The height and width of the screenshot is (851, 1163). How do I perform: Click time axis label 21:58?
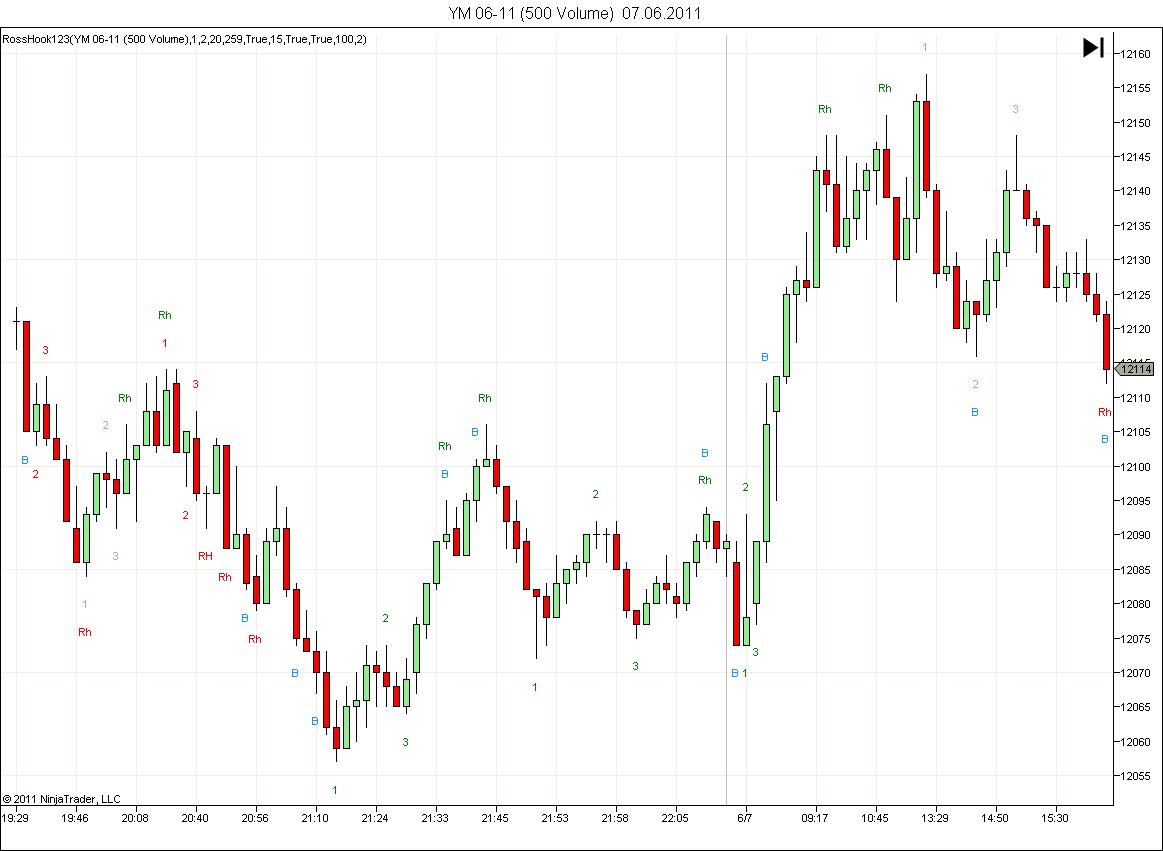point(615,818)
